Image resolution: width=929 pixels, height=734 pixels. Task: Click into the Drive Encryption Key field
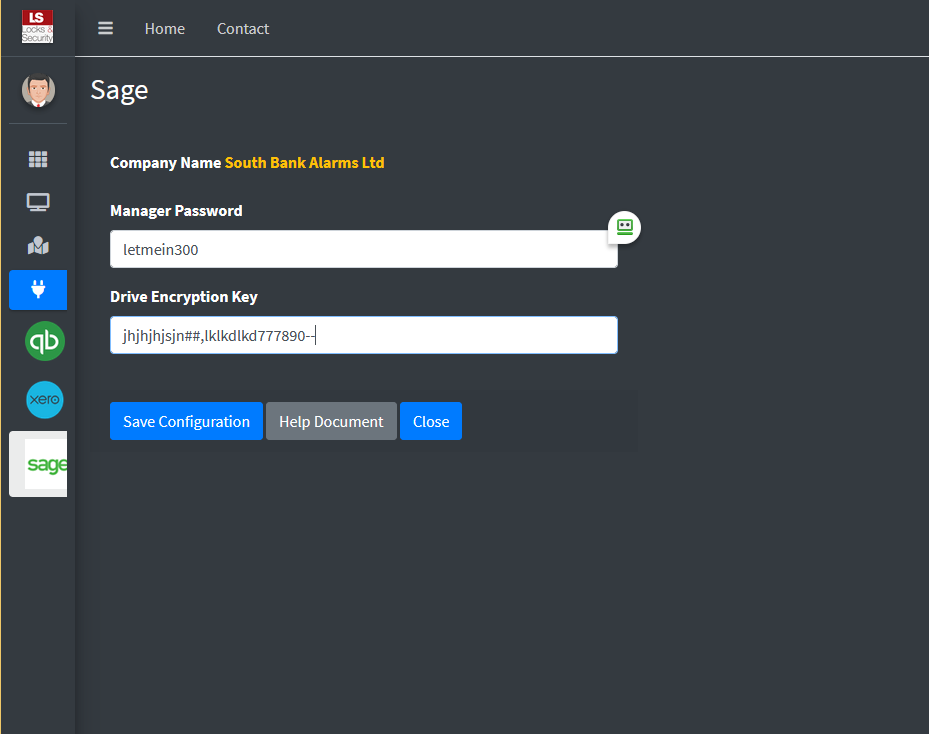pyautogui.click(x=364, y=335)
